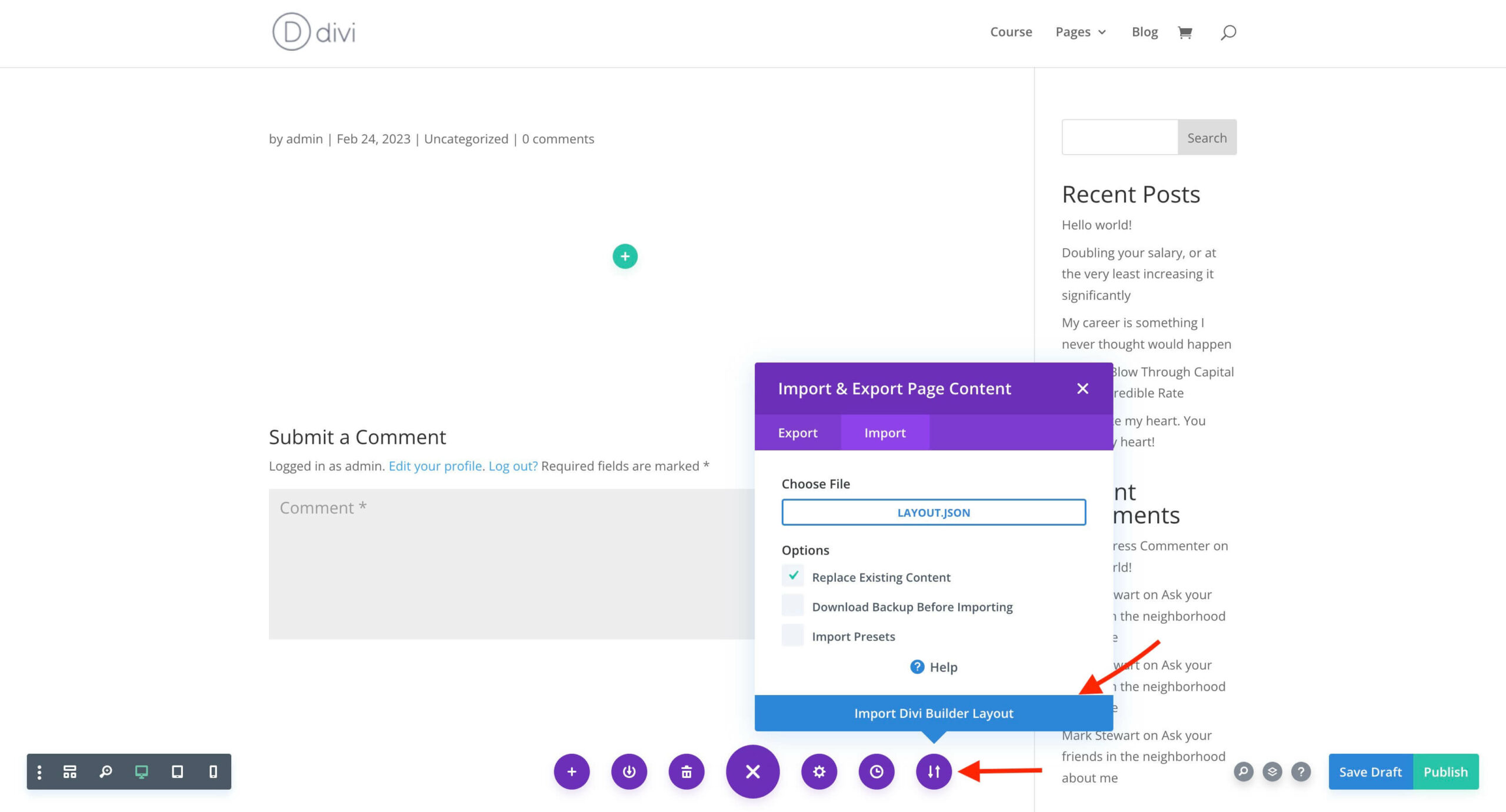The image size is (1506, 812).
Task: Click the Divi close/deactivate builder X icon
Action: click(x=753, y=771)
